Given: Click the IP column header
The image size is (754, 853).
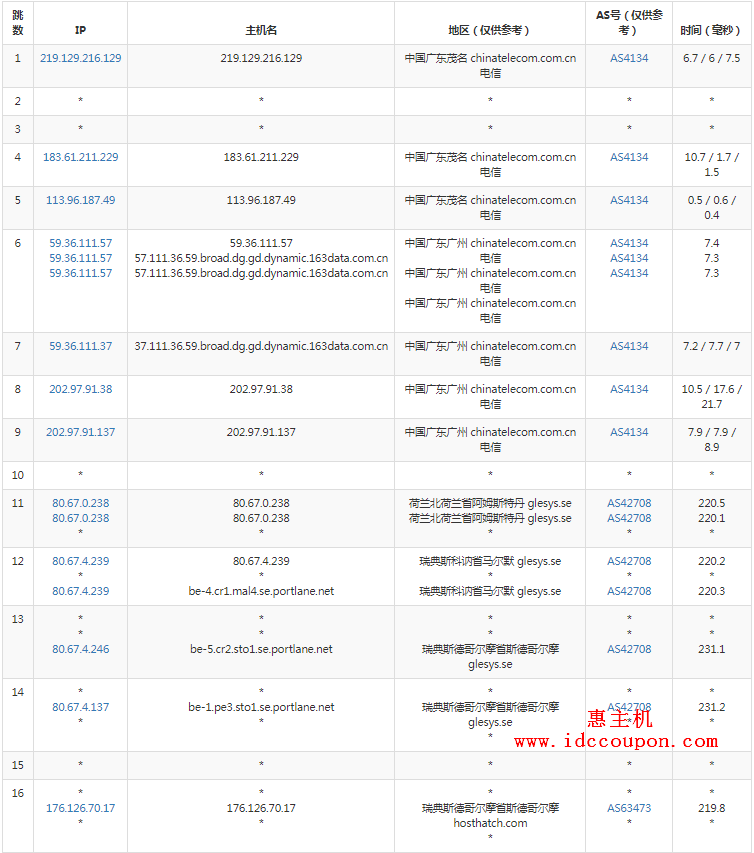Looking at the screenshot, I should 80,30.
